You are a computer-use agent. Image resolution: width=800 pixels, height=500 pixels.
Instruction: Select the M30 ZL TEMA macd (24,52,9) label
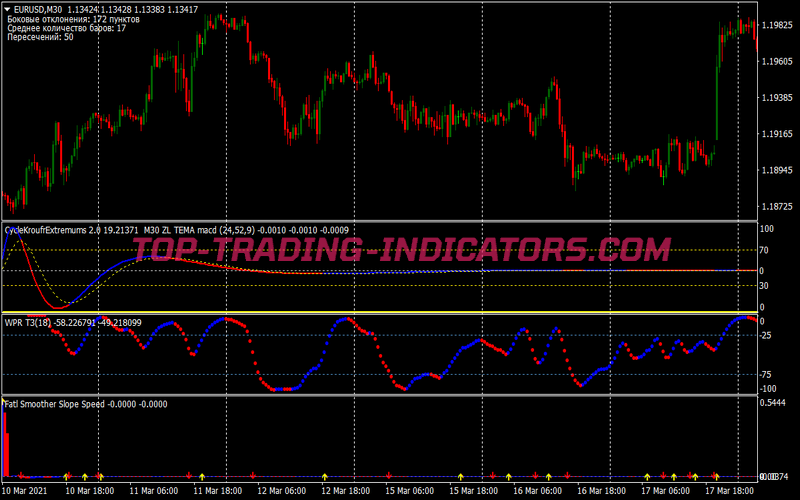tap(199, 231)
